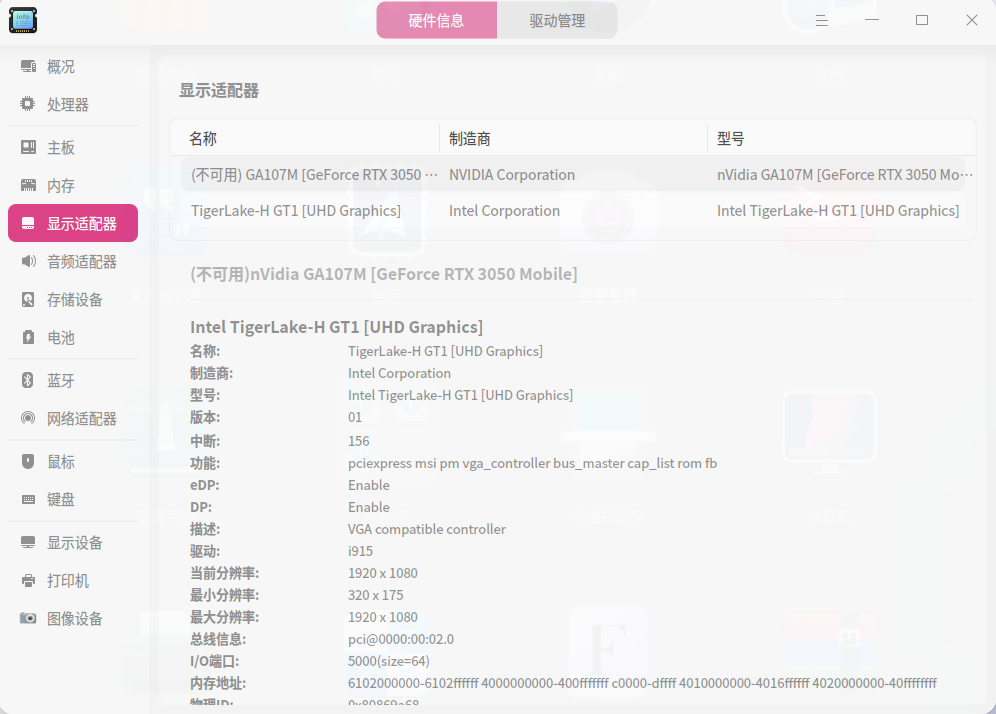Click the 图像设备 camera icon
The image size is (996, 714).
28,618
